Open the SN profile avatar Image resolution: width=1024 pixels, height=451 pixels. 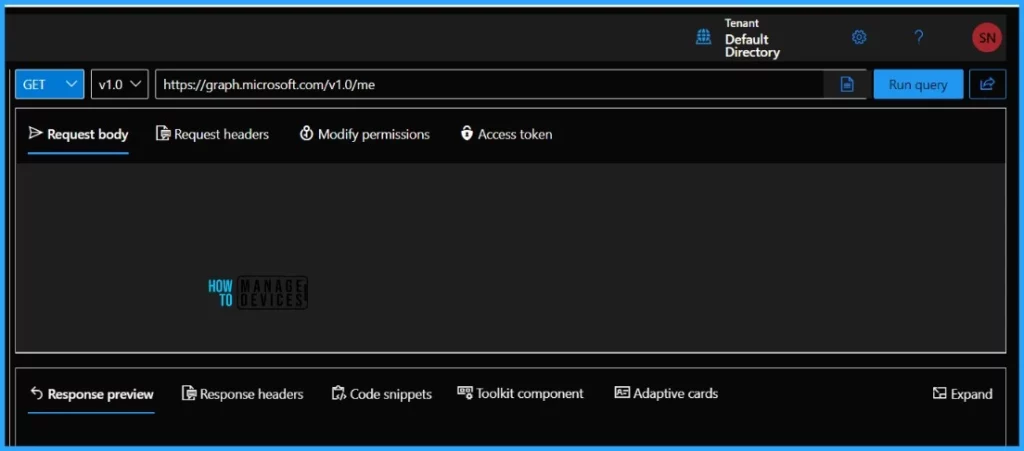[x=987, y=38]
